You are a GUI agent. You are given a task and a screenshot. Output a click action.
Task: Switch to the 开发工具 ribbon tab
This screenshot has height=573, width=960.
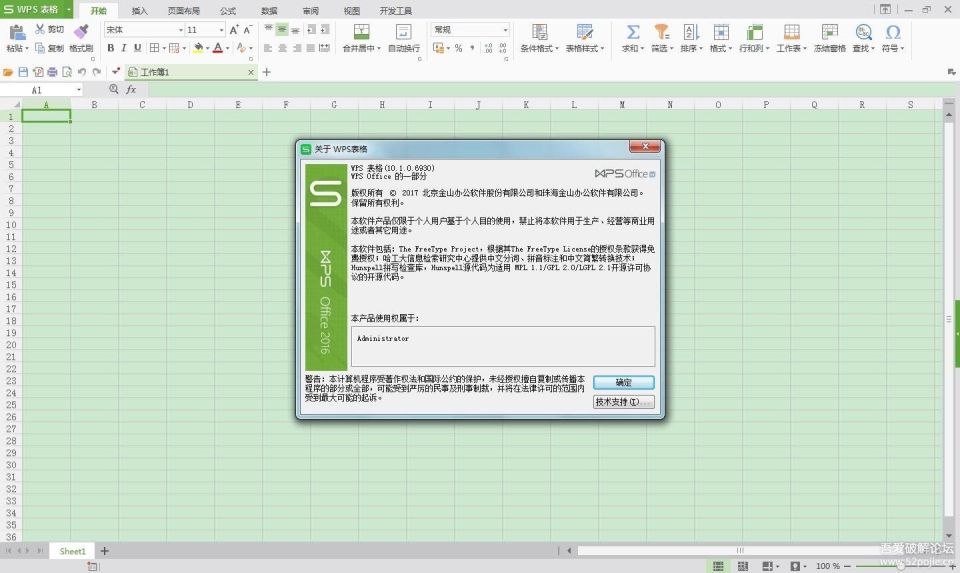point(396,11)
